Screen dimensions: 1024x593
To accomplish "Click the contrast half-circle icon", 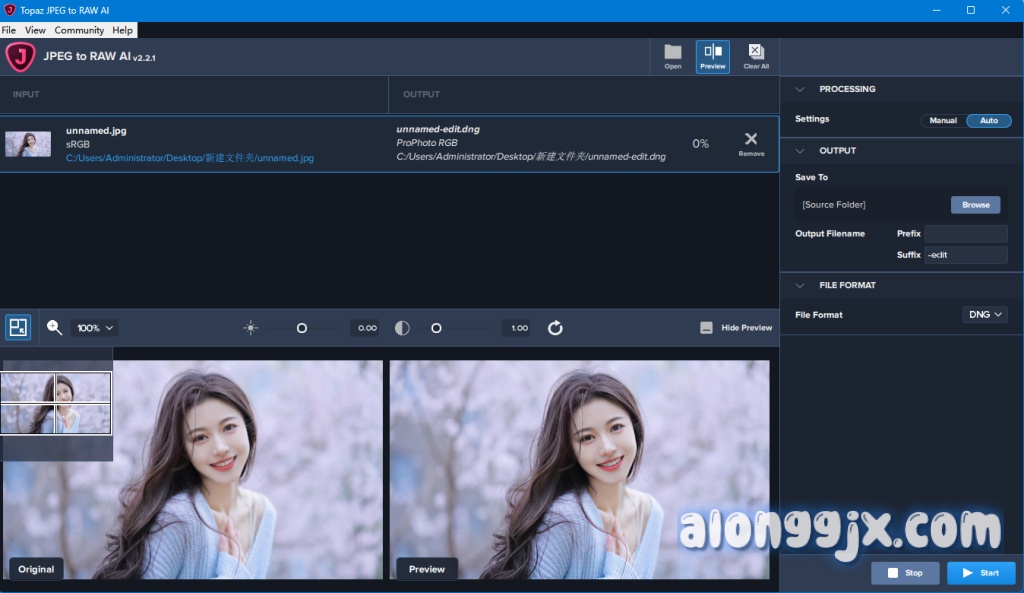I will click(402, 328).
